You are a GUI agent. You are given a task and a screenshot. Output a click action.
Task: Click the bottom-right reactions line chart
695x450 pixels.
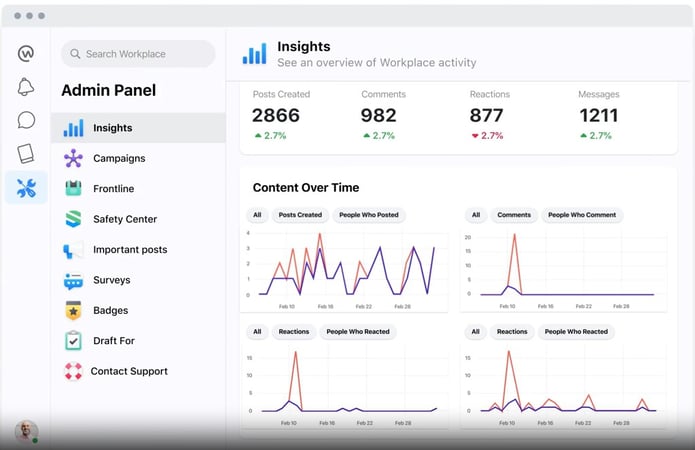pyautogui.click(x=563, y=387)
